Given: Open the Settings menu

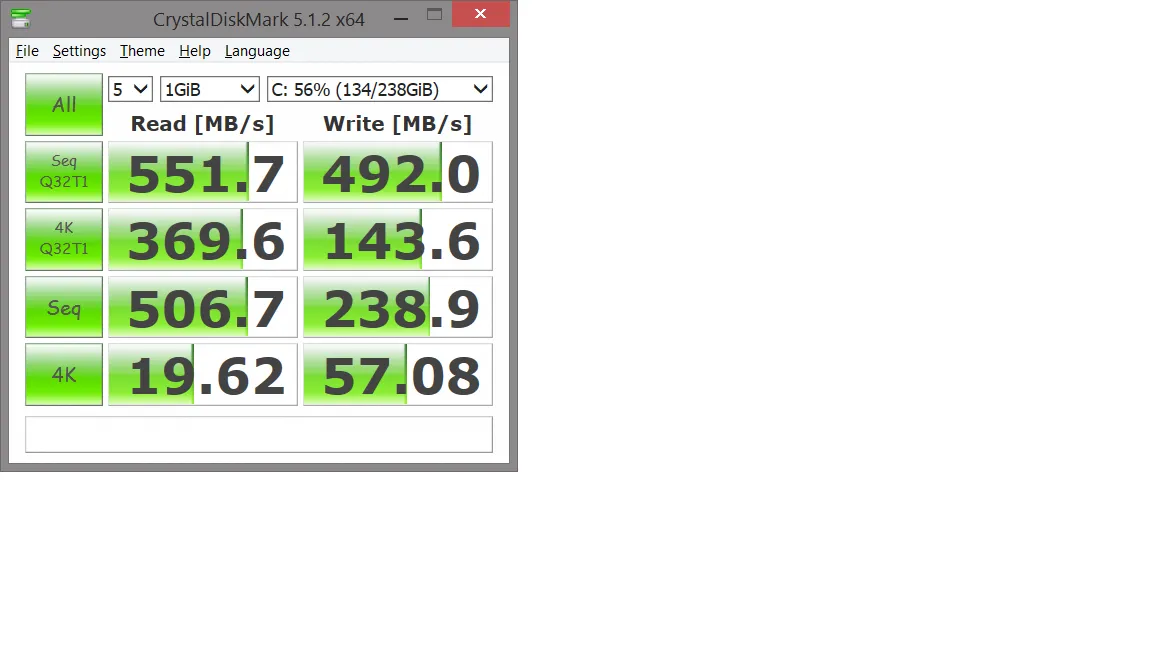Looking at the screenshot, I should point(79,51).
